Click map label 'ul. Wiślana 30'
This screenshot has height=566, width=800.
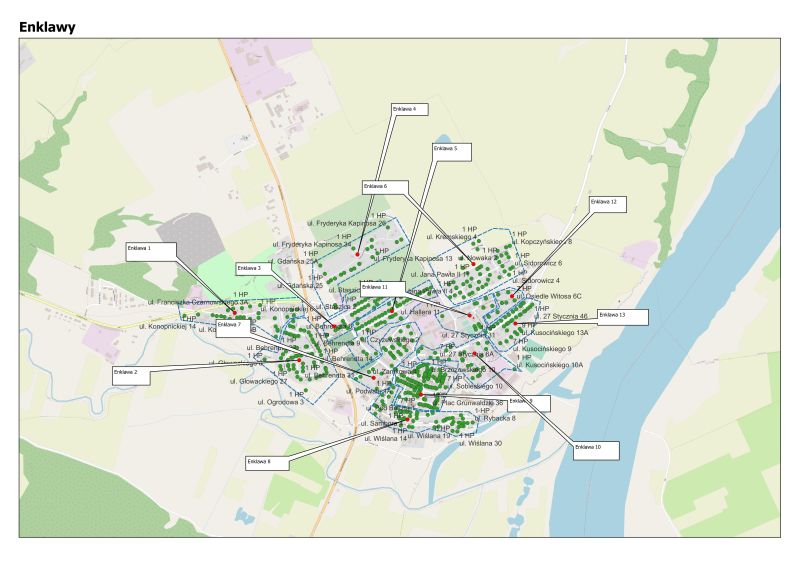tap(480, 444)
